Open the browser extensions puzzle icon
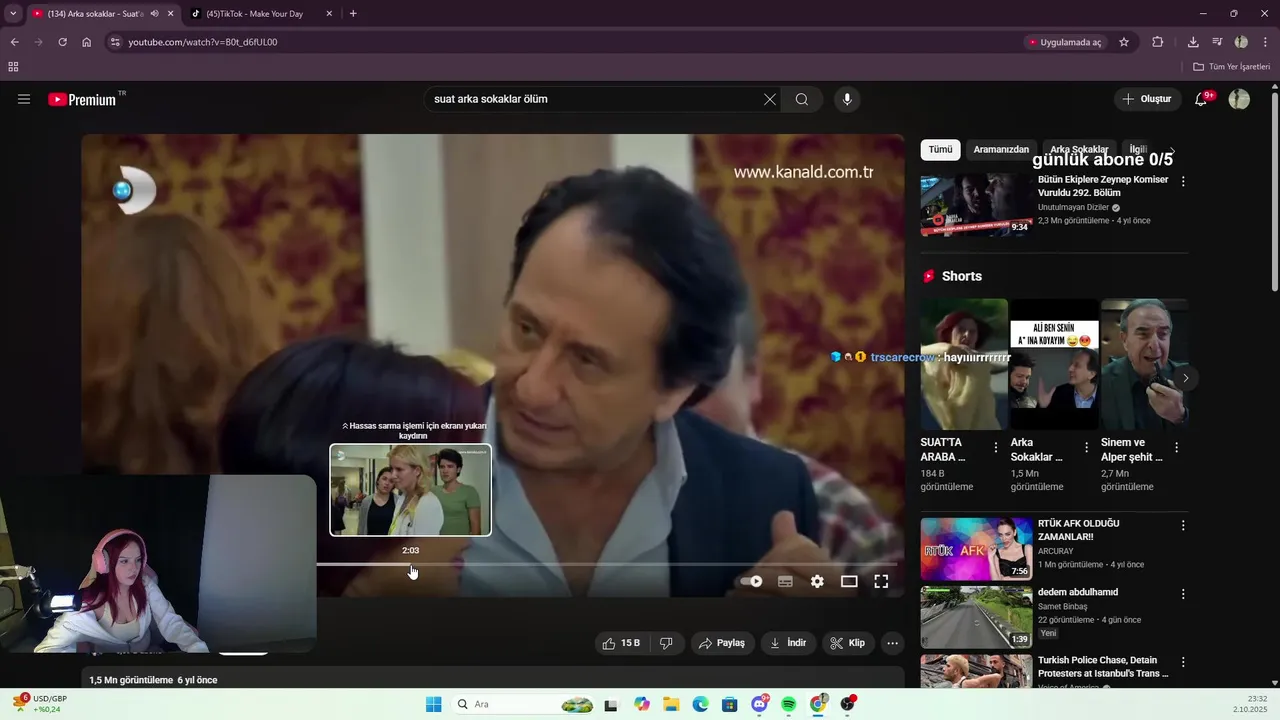The height and width of the screenshot is (720, 1280). (x=1158, y=42)
